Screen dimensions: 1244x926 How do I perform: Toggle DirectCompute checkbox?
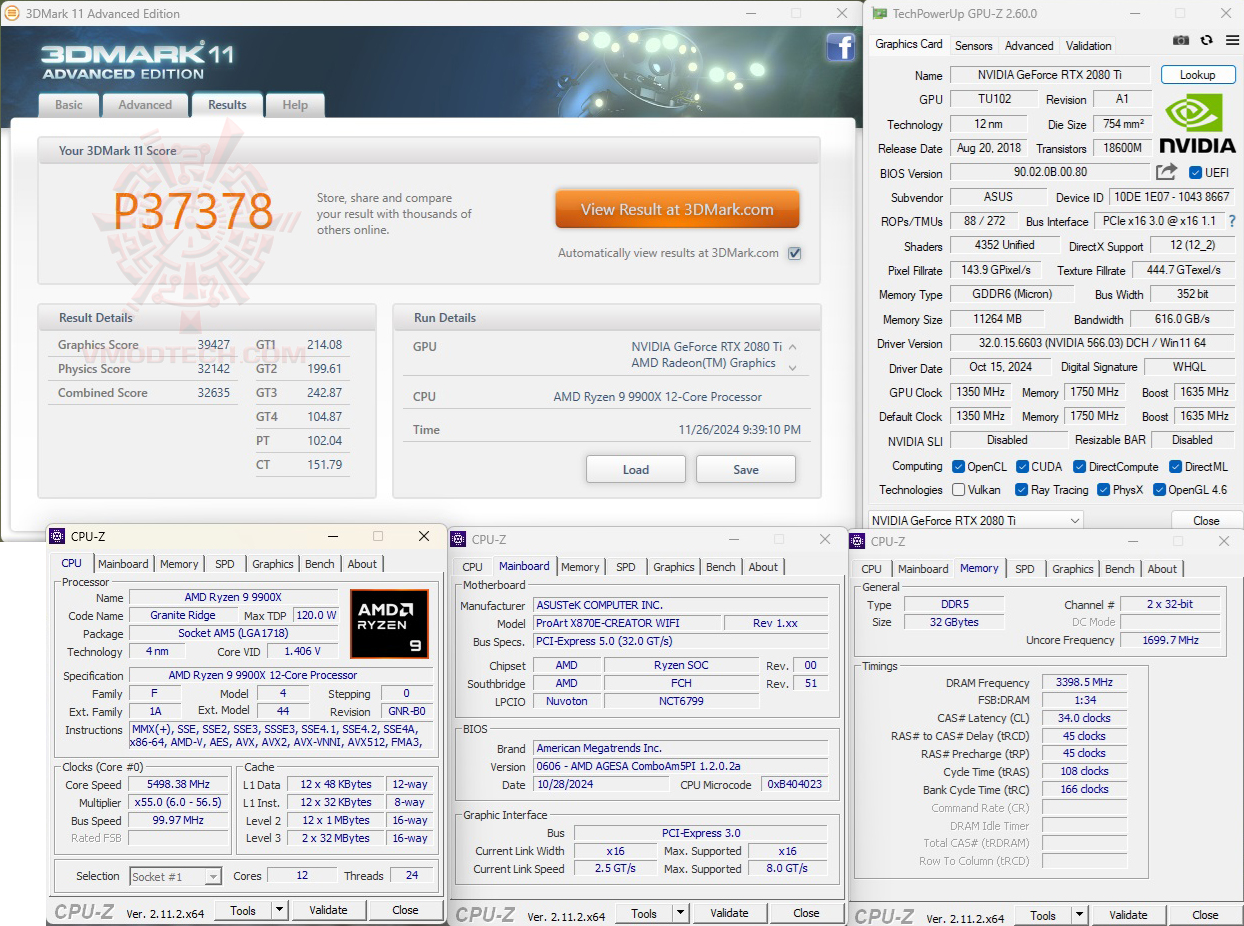(x=1080, y=467)
